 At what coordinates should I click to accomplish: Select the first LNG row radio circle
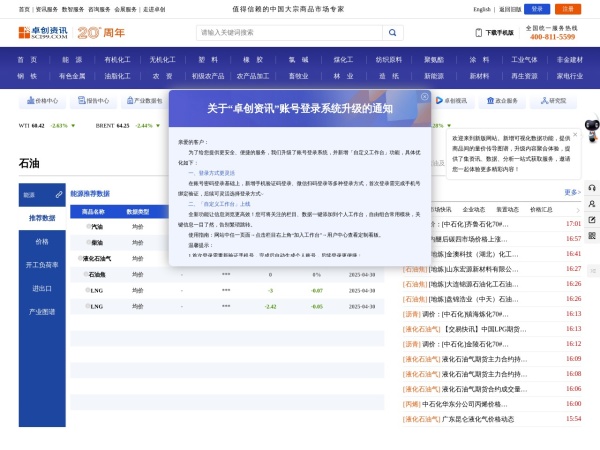88,290
